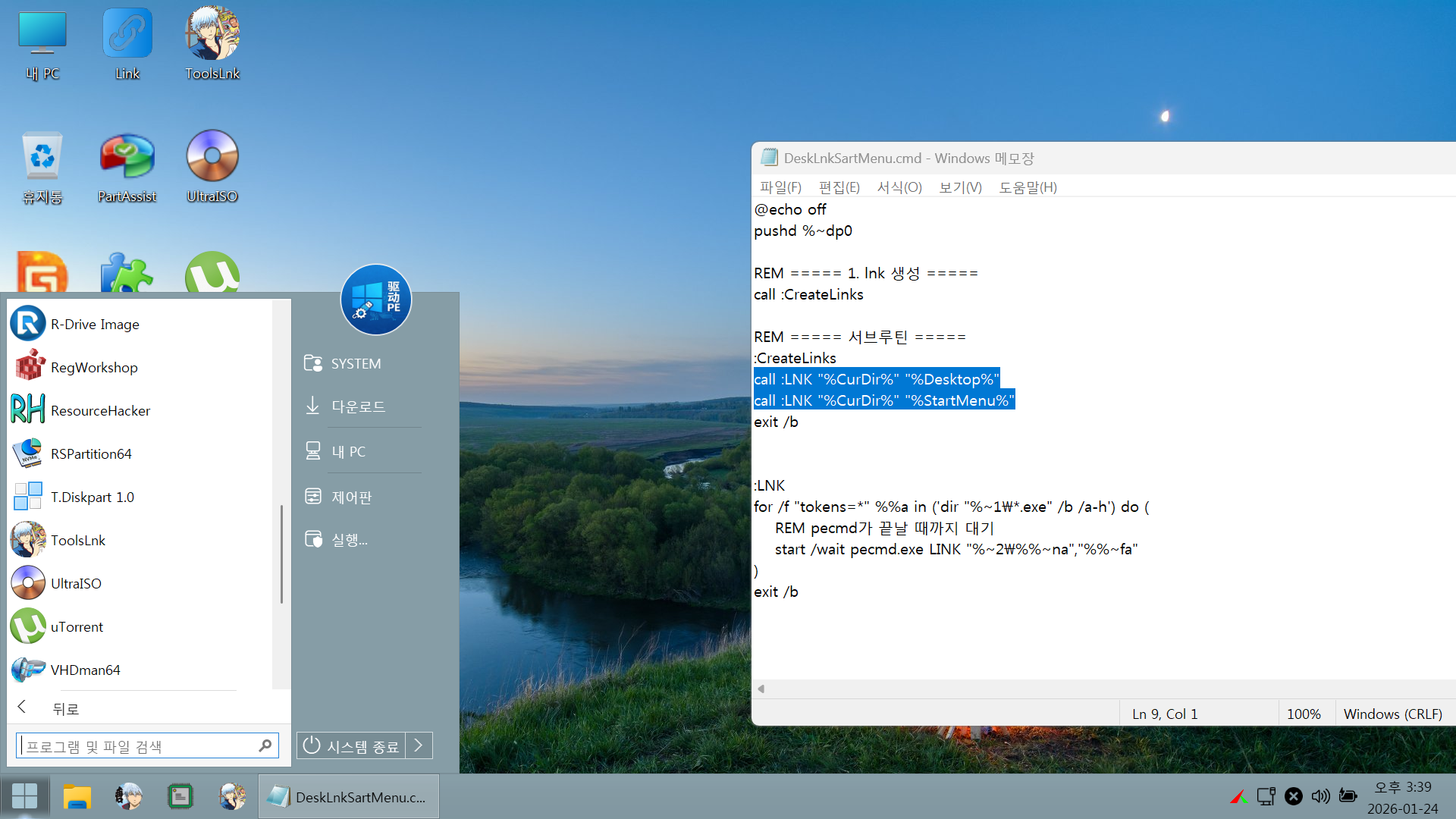Start uTorrent from the program list

[x=77, y=626]
